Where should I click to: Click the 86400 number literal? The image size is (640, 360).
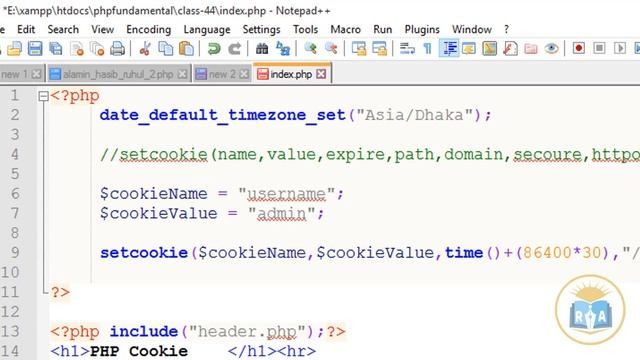[547, 253]
